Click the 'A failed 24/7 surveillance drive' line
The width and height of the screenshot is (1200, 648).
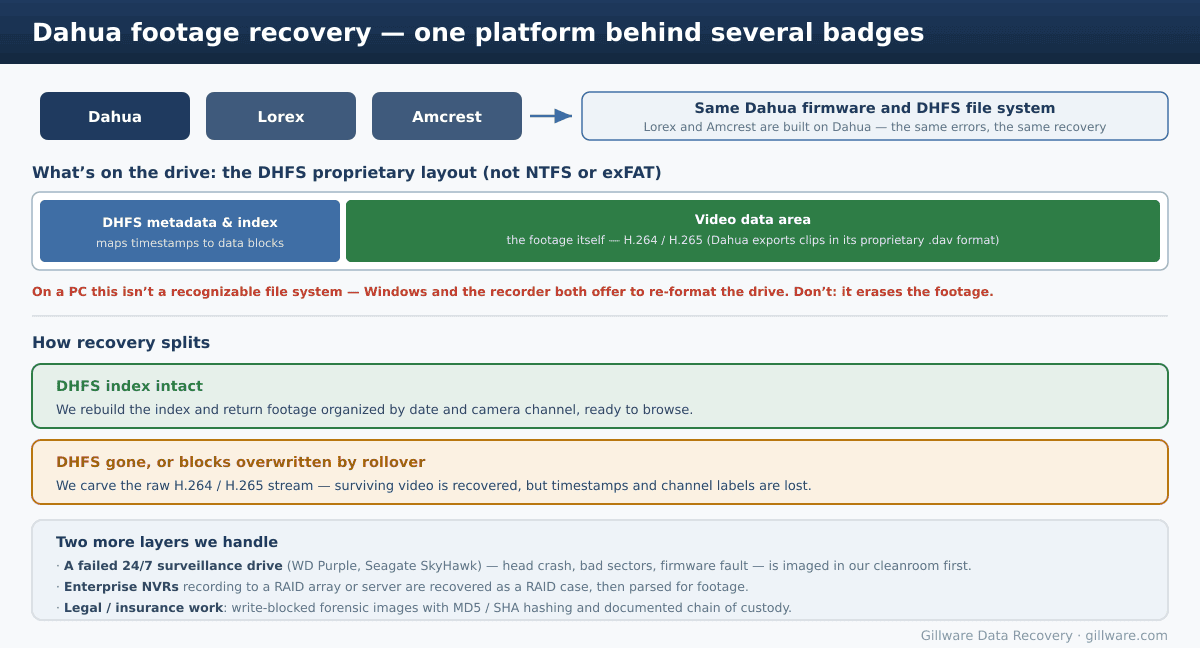click(513, 566)
